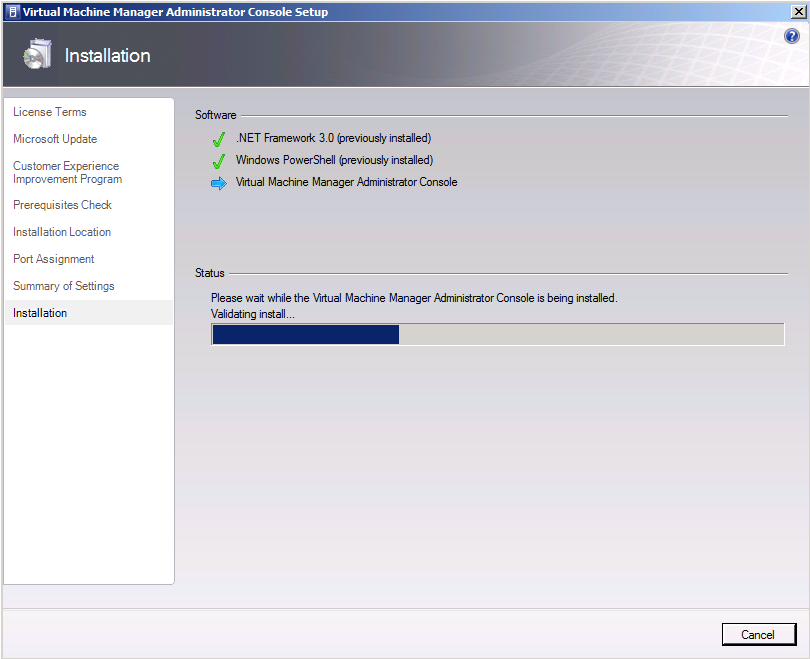The image size is (810, 659).
Task: Click 'Virtual Machine Manager Administrator Console' software entry
Action: point(347,182)
